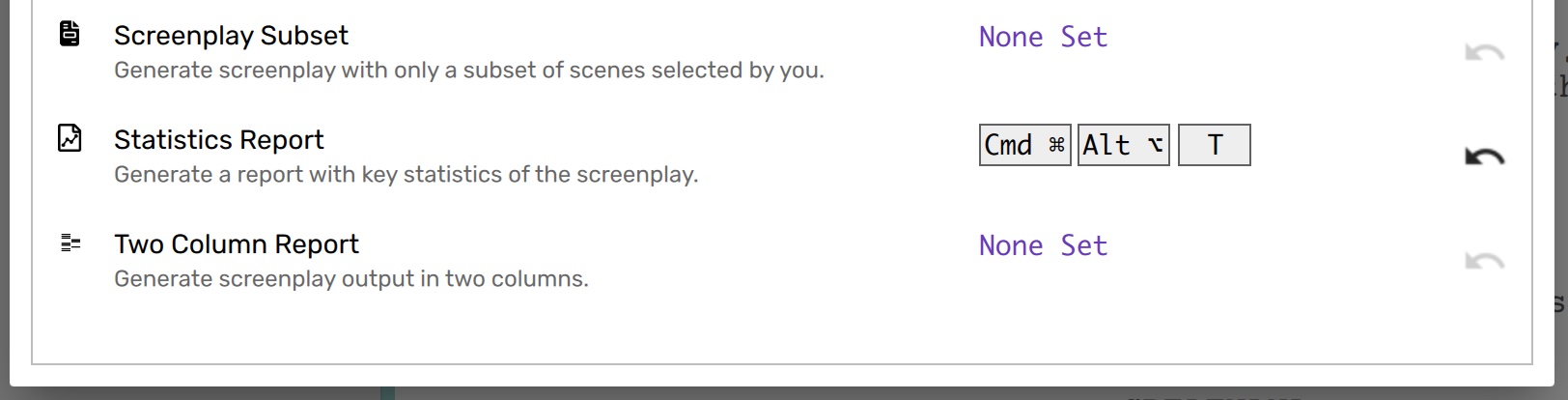Click the Screenplay Subset document icon
The image size is (1568, 400).
click(70, 34)
